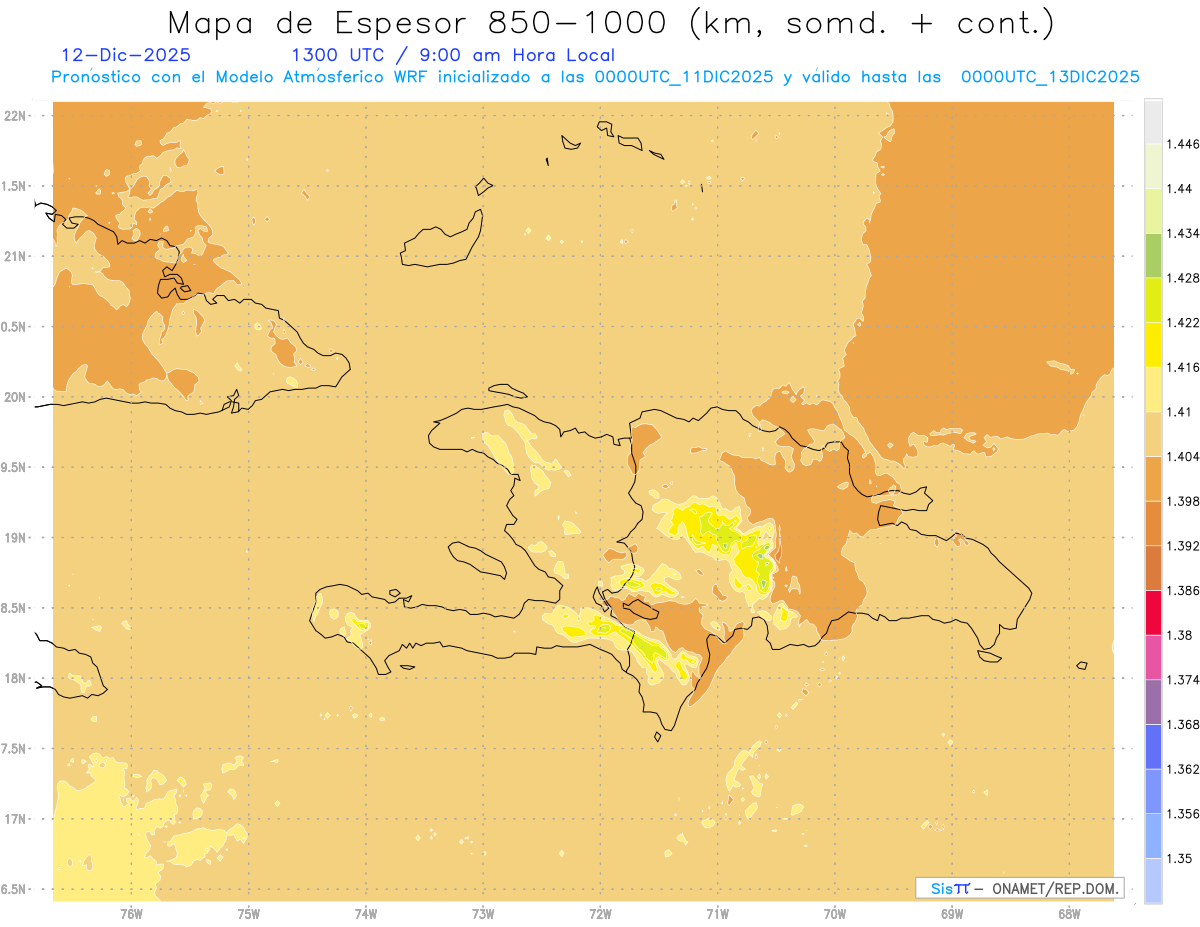The height and width of the screenshot is (927, 1200).
Task: Click the "76W" longitude label
Action: 131,913
